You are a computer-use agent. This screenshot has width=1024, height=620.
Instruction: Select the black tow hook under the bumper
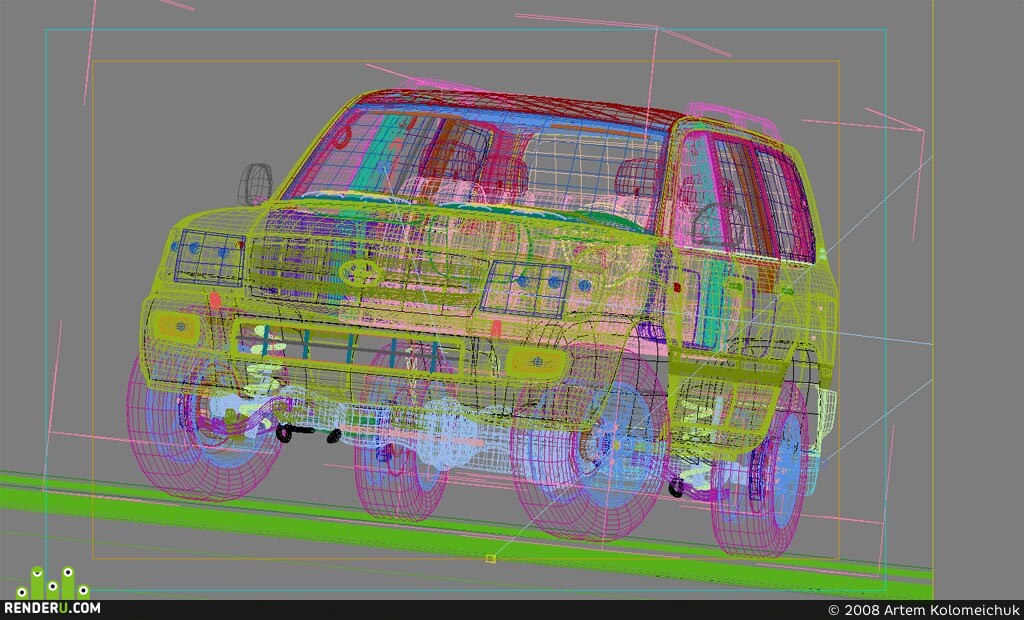(285, 432)
